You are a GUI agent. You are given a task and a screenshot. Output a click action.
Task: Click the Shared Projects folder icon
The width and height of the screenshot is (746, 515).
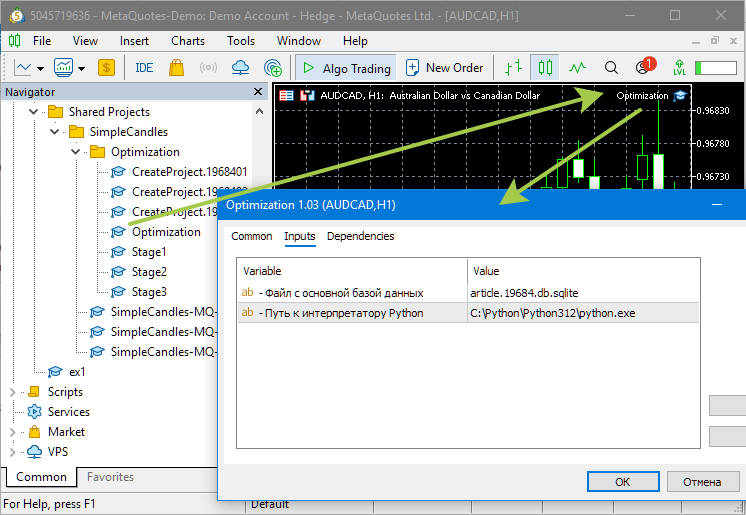point(56,112)
